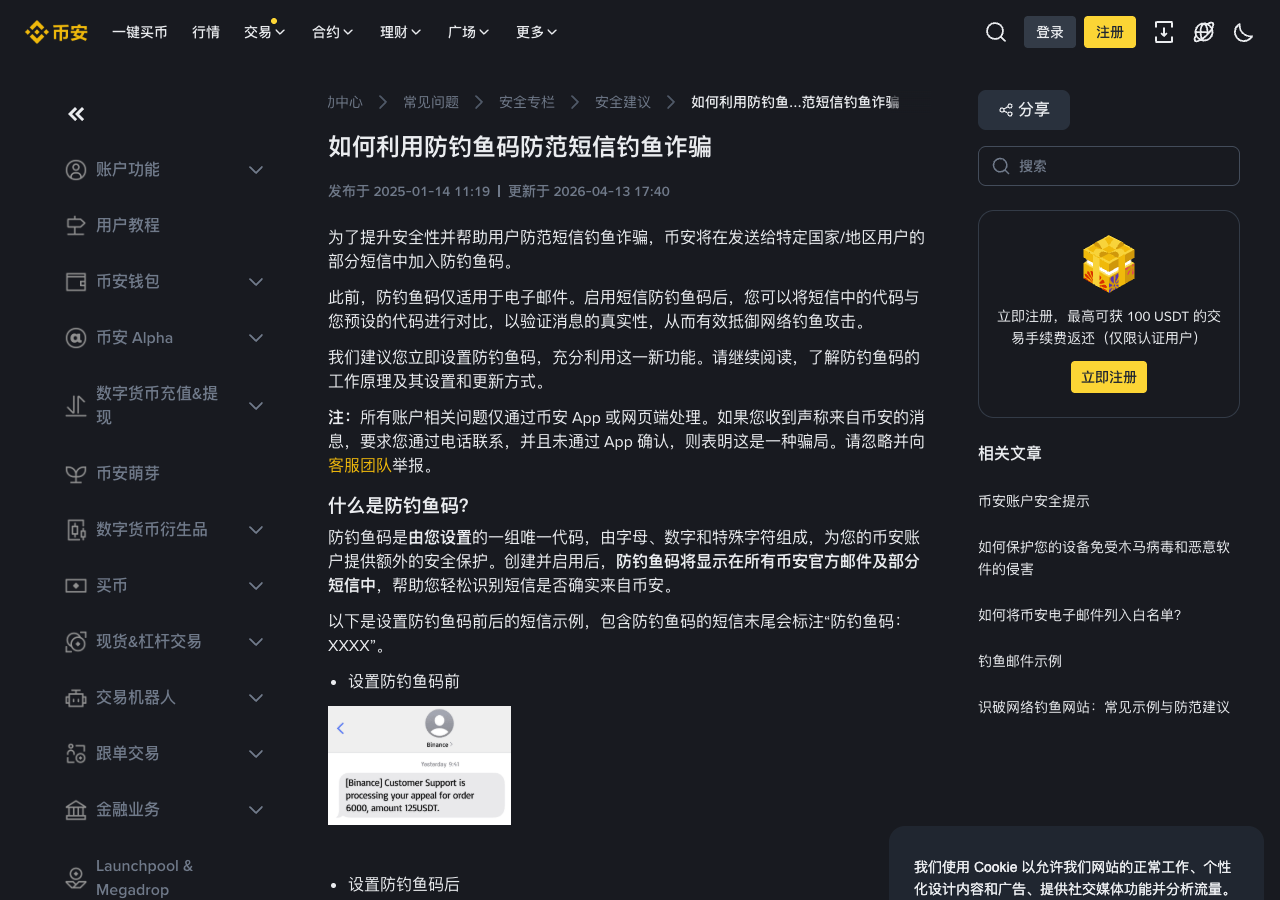Go to 安全建议 breadcrumb
Image resolution: width=1280 pixels, height=900 pixels.
[x=623, y=102]
